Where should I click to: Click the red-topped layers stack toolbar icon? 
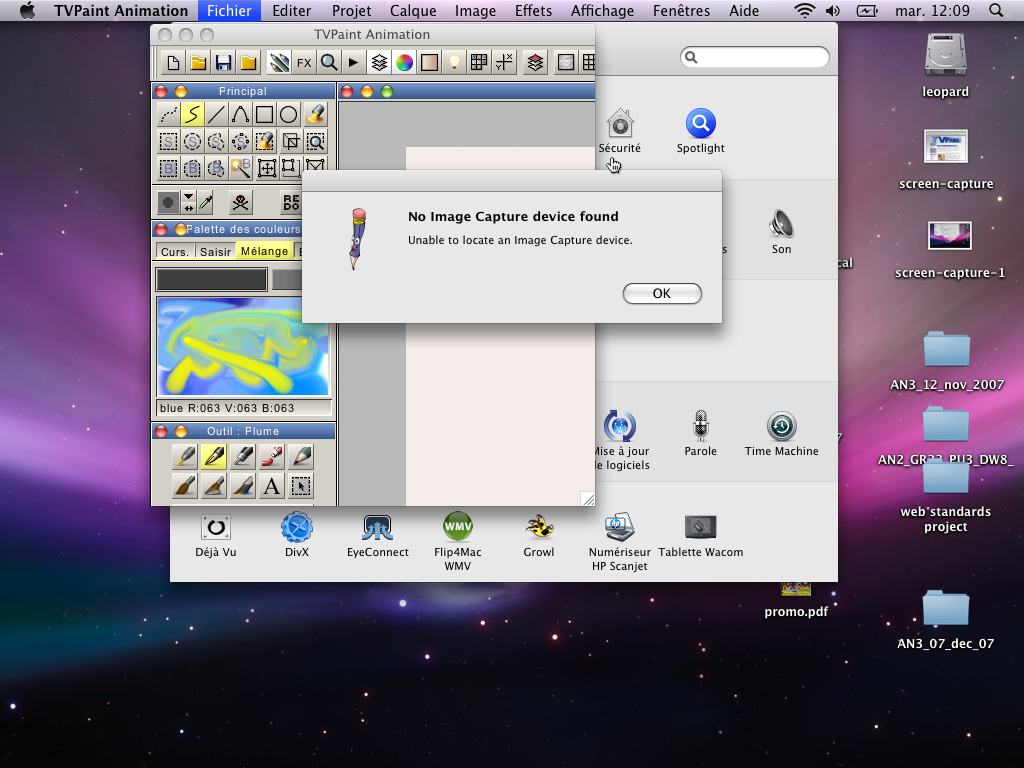point(536,63)
